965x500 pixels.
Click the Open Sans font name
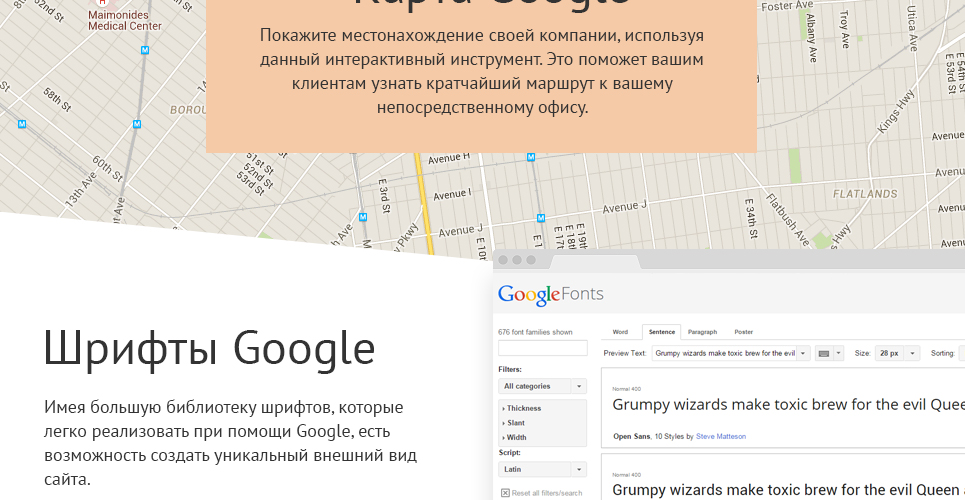[x=631, y=436]
